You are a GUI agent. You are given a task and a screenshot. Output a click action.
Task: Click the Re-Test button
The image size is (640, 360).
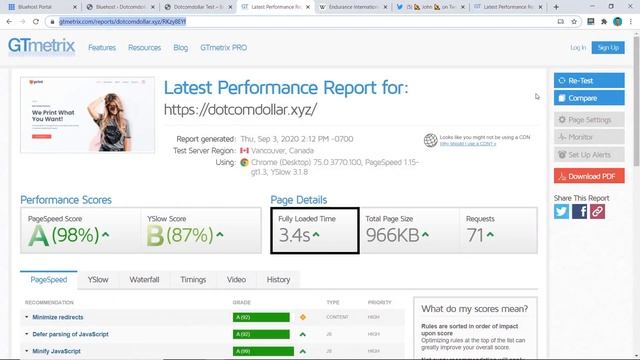589,80
